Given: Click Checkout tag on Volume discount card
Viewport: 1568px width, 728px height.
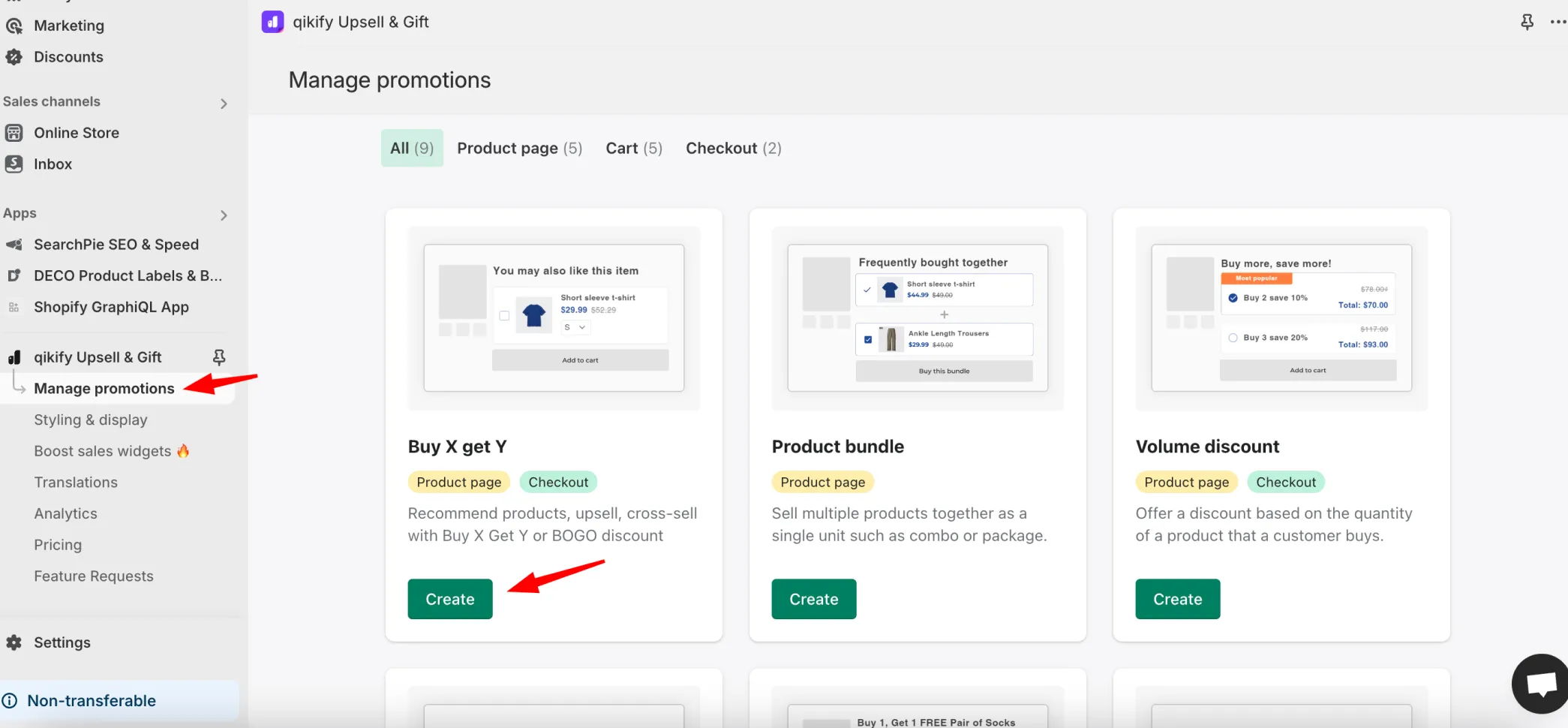Looking at the screenshot, I should (x=1286, y=482).
